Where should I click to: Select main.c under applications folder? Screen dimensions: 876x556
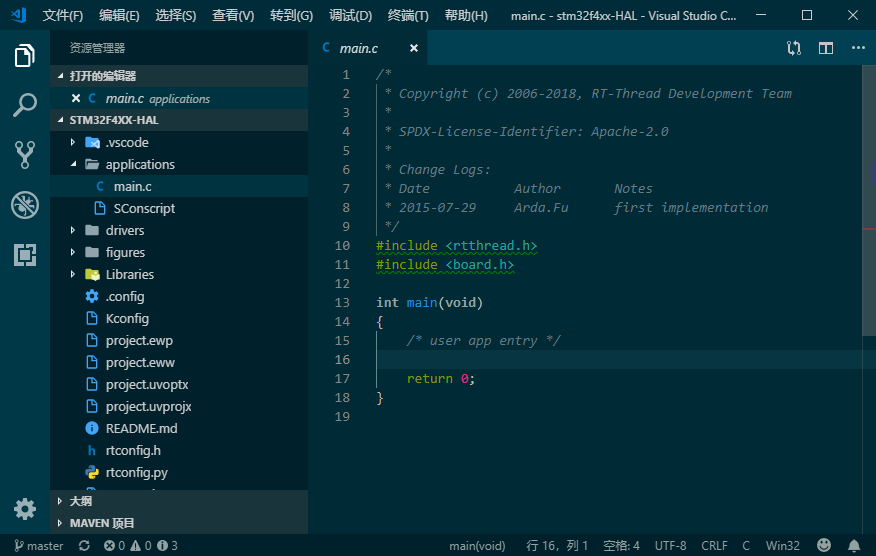tap(179, 186)
